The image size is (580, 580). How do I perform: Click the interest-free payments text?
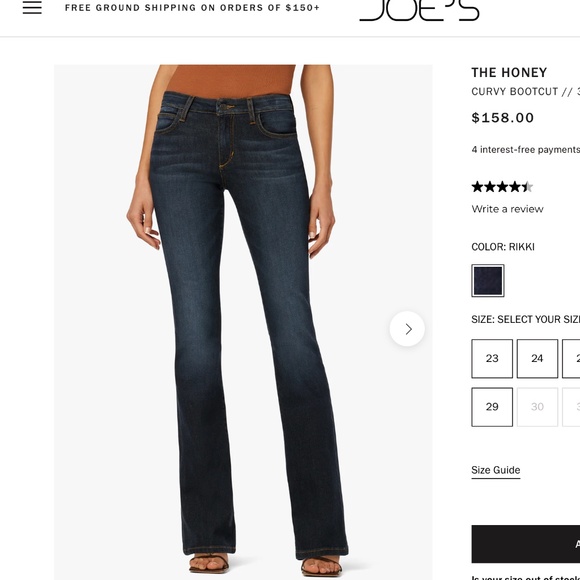pyautogui.click(x=526, y=149)
